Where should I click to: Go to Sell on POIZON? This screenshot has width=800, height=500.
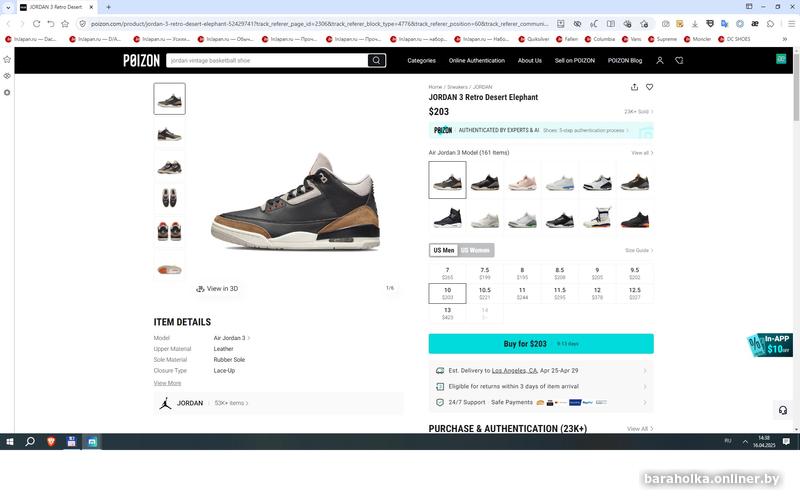coord(574,60)
